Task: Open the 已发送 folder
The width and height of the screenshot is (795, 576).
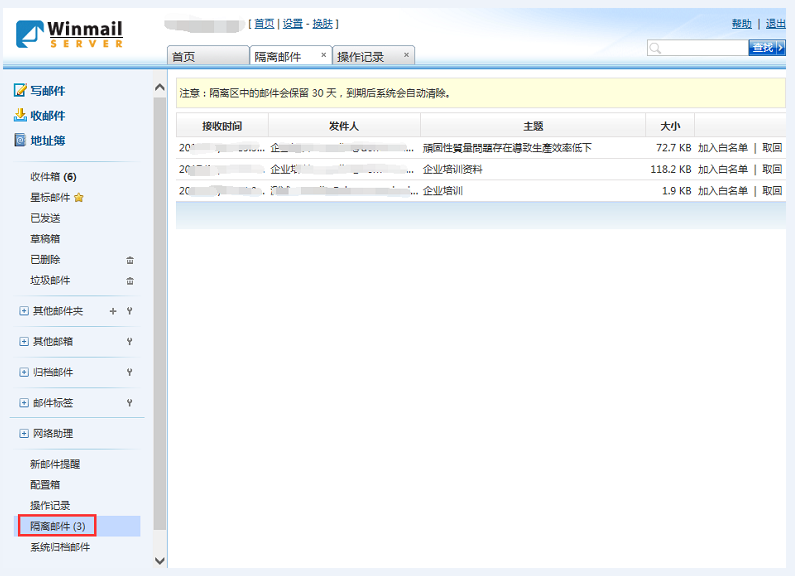Action: click(45, 219)
